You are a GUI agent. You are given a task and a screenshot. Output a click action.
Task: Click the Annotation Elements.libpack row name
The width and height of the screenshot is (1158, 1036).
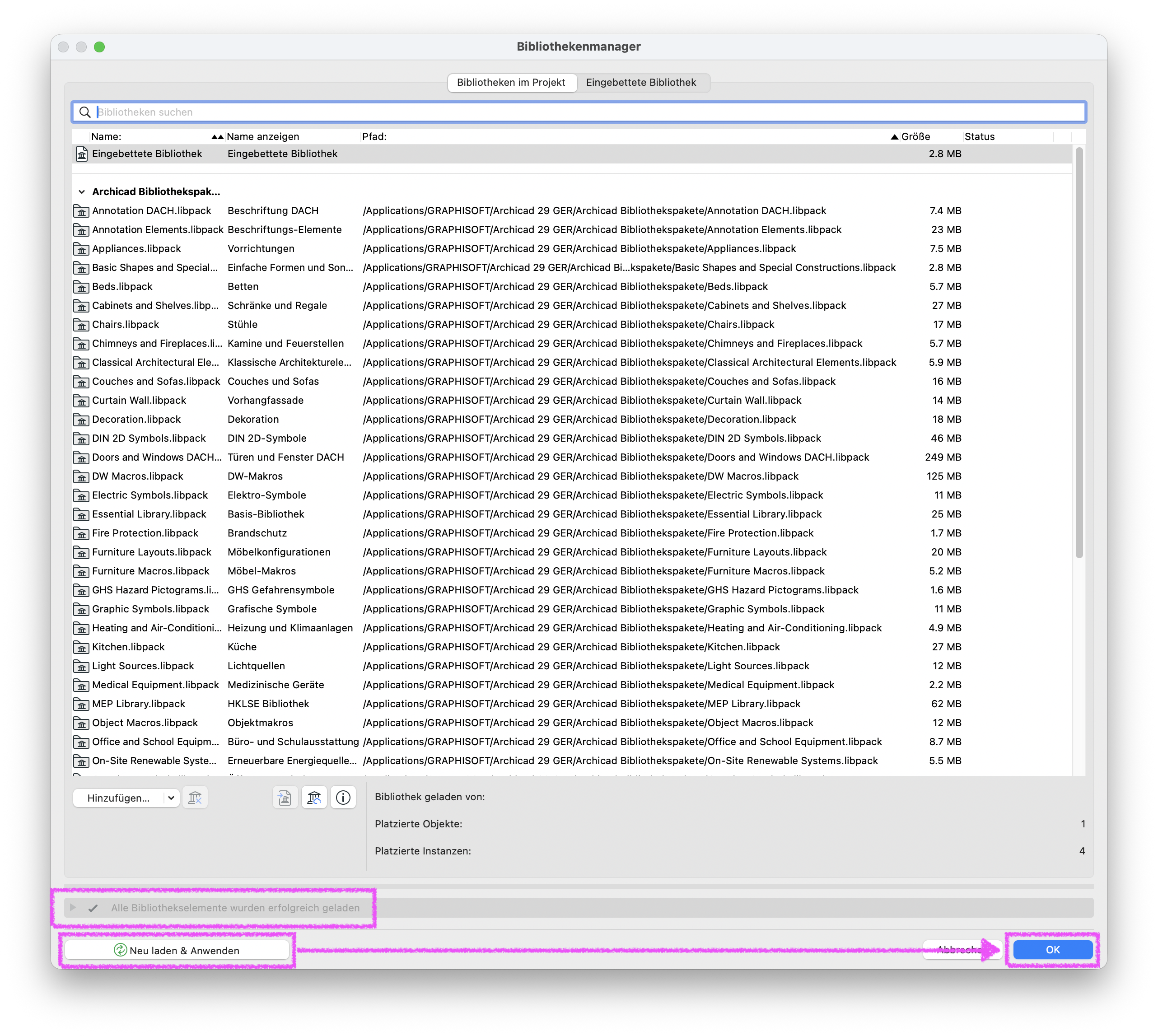(158, 229)
